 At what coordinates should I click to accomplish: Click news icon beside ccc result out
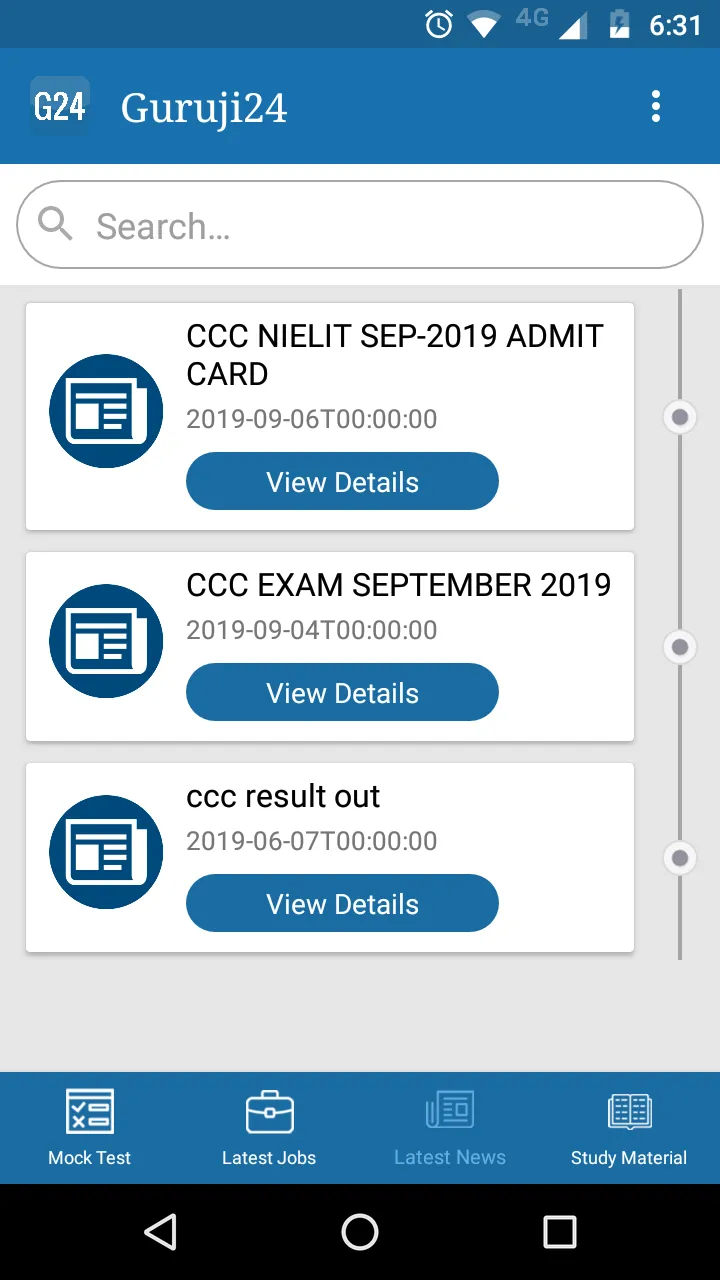(106, 852)
